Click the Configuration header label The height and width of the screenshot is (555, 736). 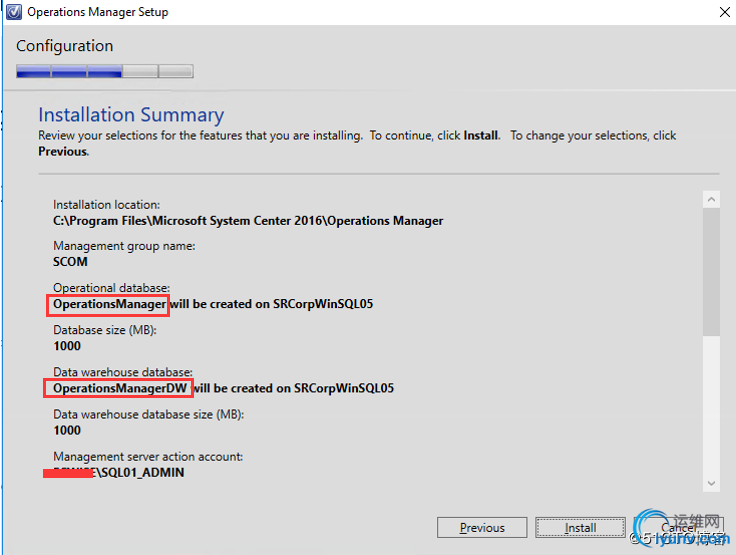pos(65,46)
